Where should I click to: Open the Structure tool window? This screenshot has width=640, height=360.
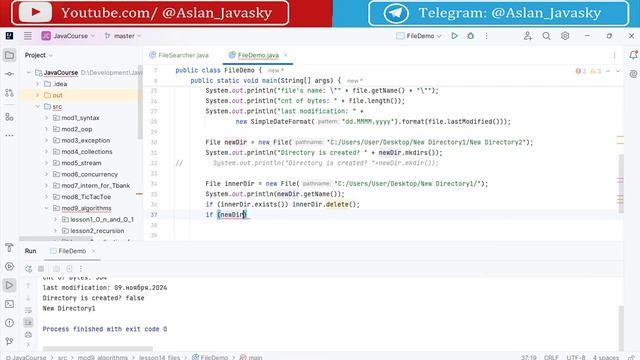(x=9, y=117)
